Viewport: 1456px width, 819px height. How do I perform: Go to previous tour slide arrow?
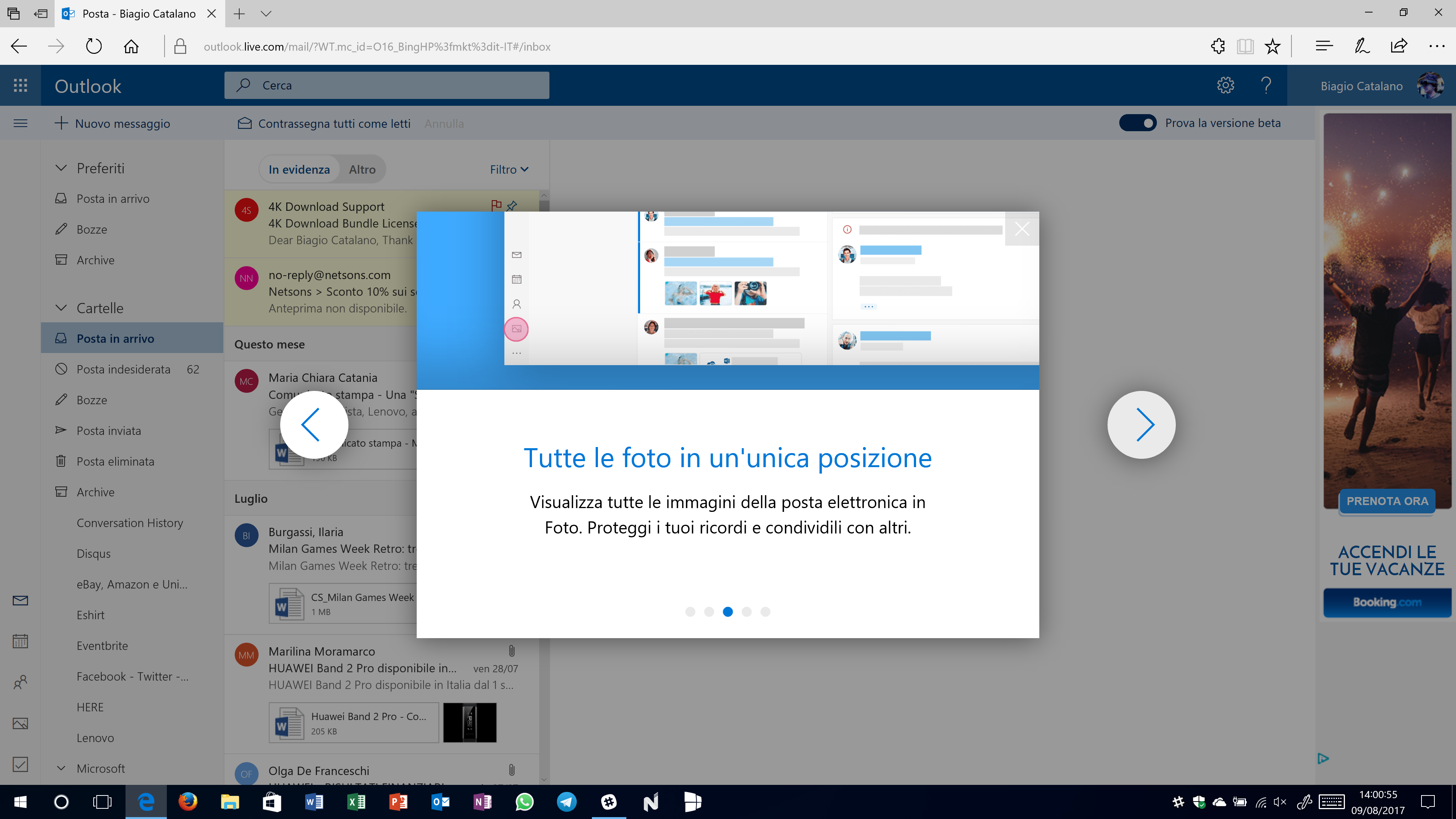coord(314,425)
